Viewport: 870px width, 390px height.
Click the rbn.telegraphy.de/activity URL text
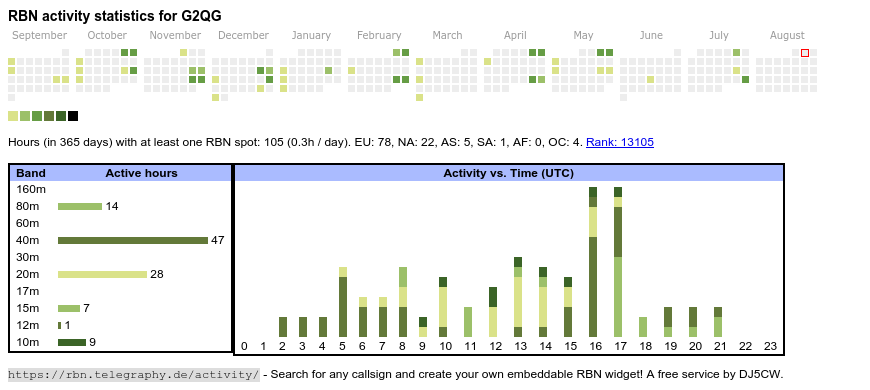pos(134,374)
